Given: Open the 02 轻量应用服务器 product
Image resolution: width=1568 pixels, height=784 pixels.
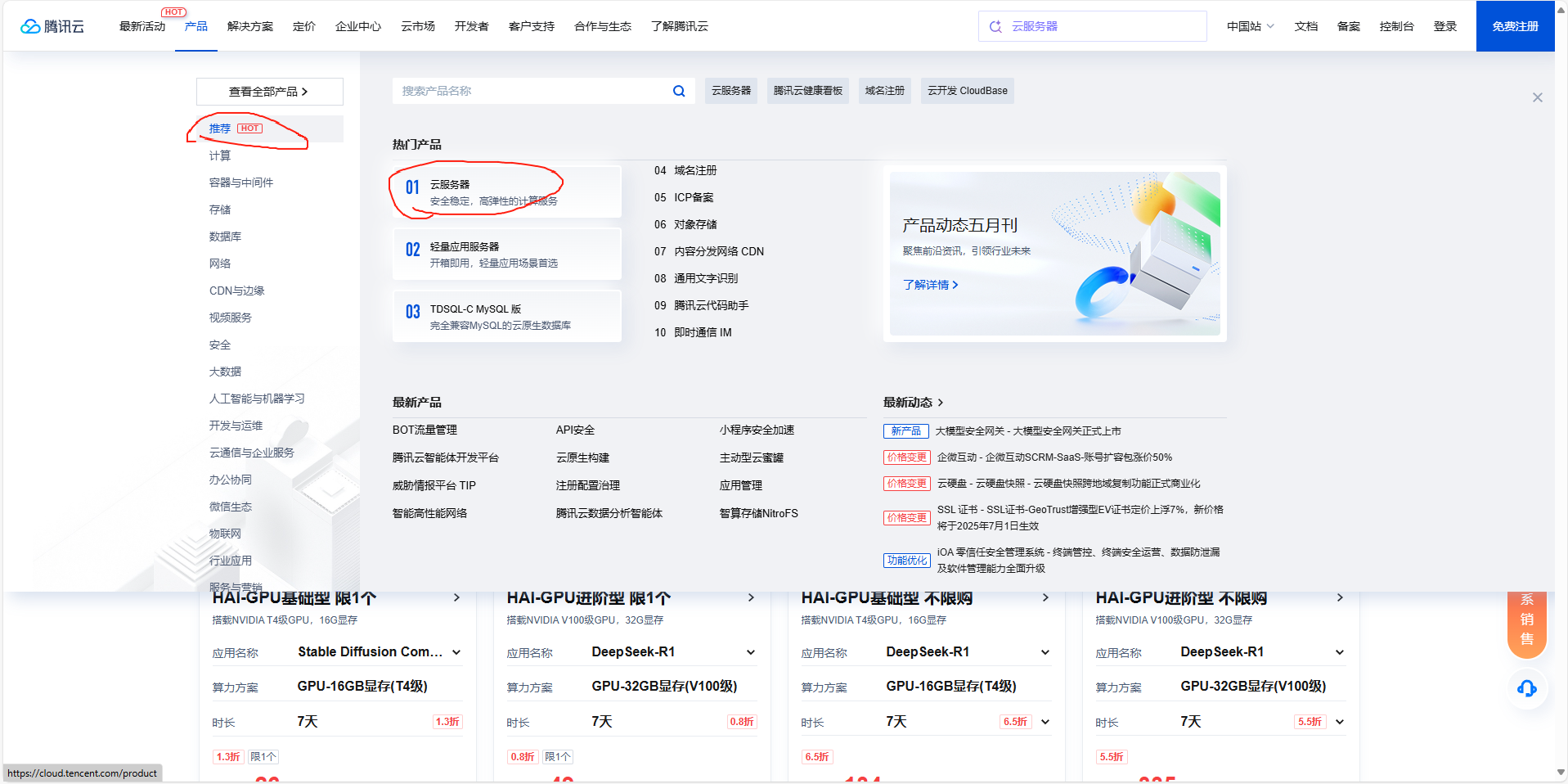Looking at the screenshot, I should 507,254.
